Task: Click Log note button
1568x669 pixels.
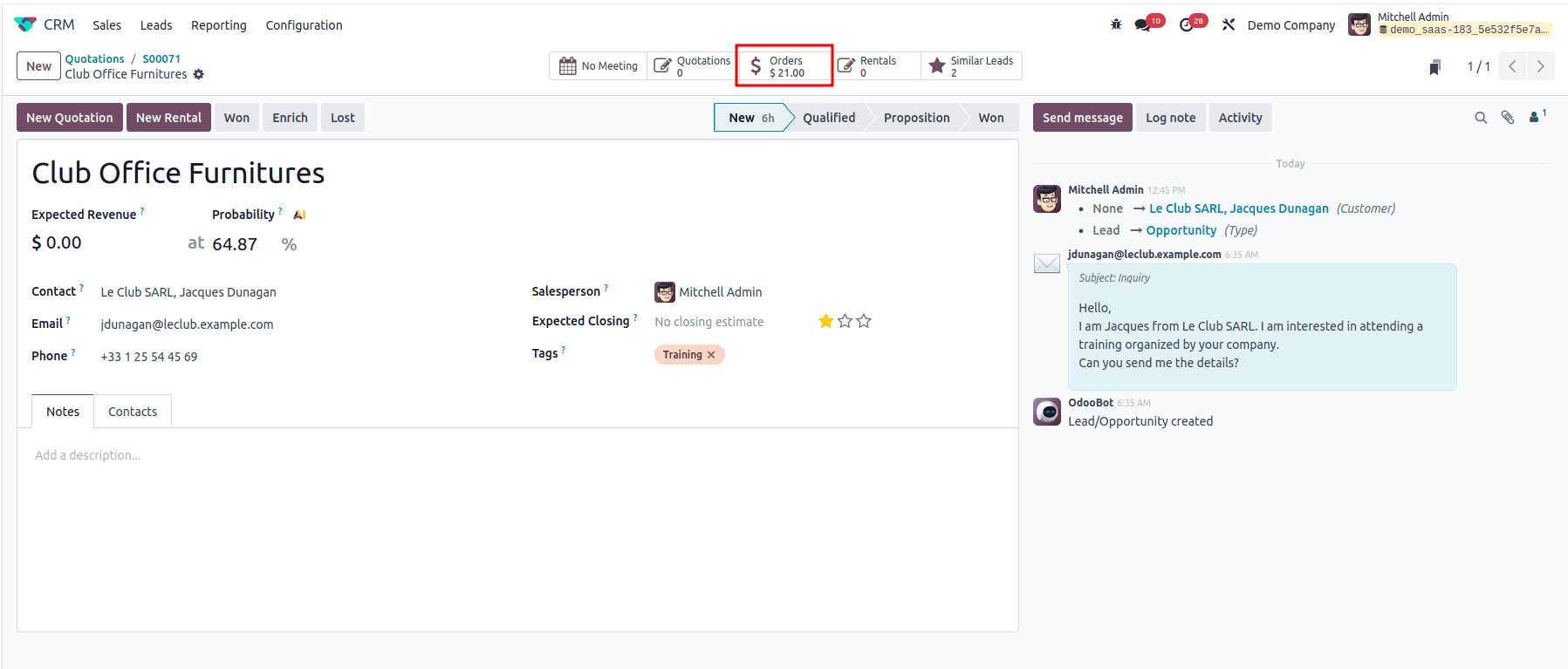Action: [1171, 118]
